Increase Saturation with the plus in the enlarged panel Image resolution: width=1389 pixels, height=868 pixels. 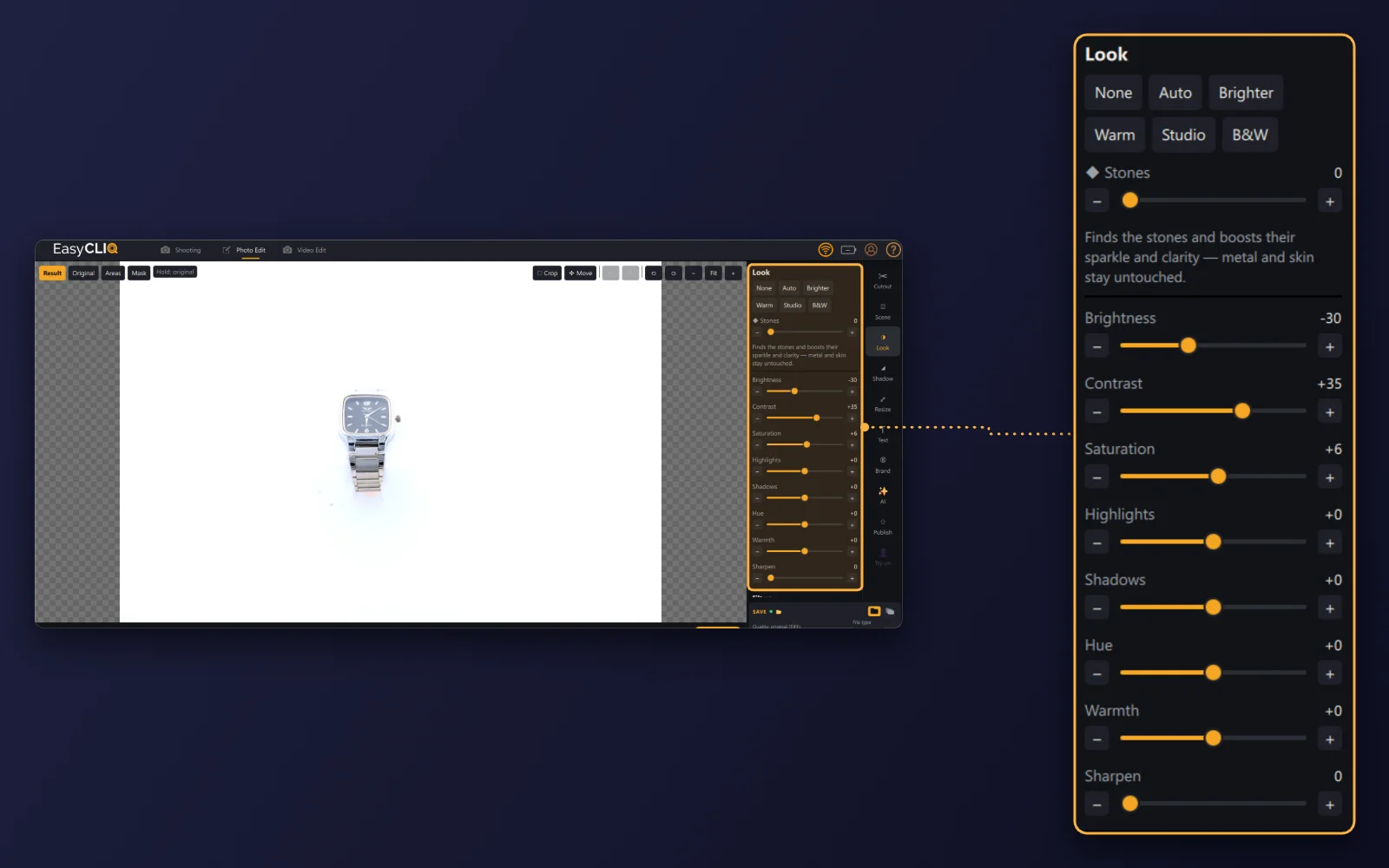1330,477
